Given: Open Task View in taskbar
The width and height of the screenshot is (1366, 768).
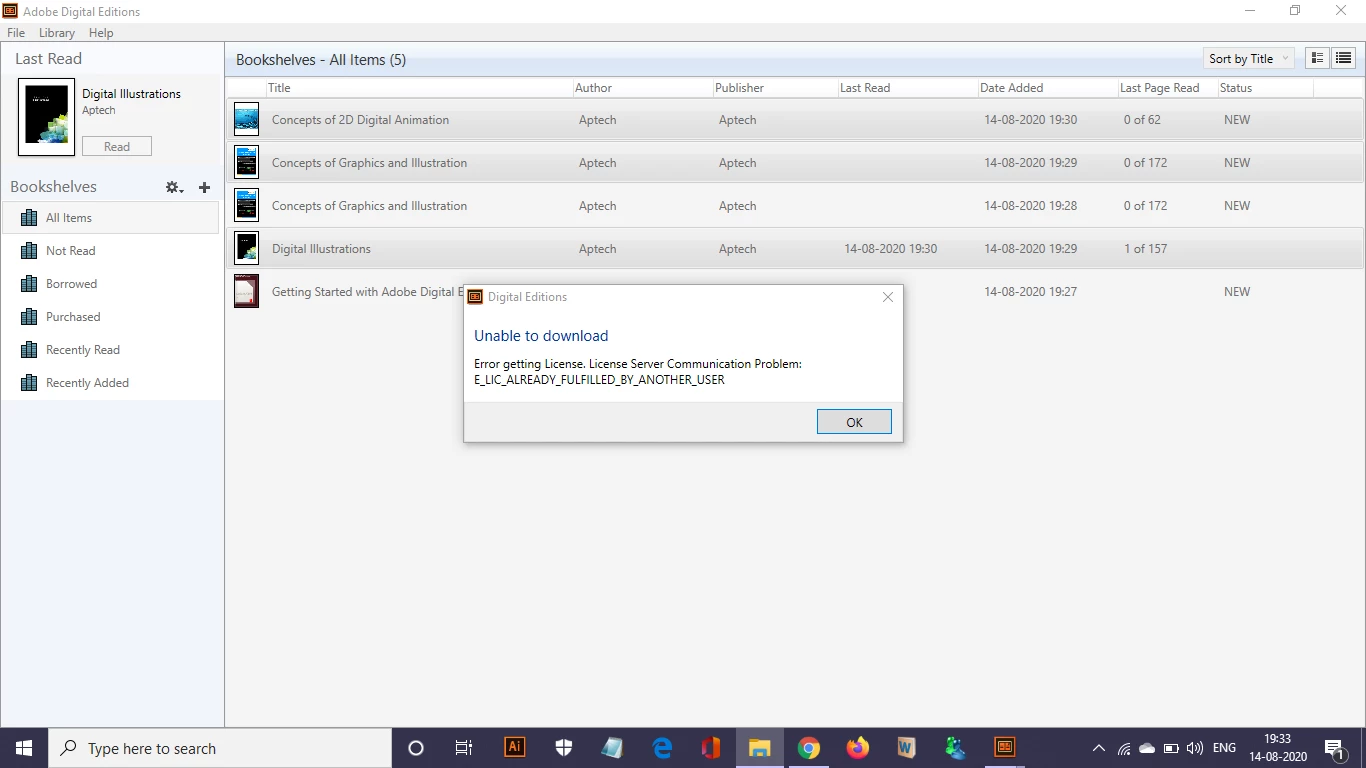Looking at the screenshot, I should pos(464,748).
